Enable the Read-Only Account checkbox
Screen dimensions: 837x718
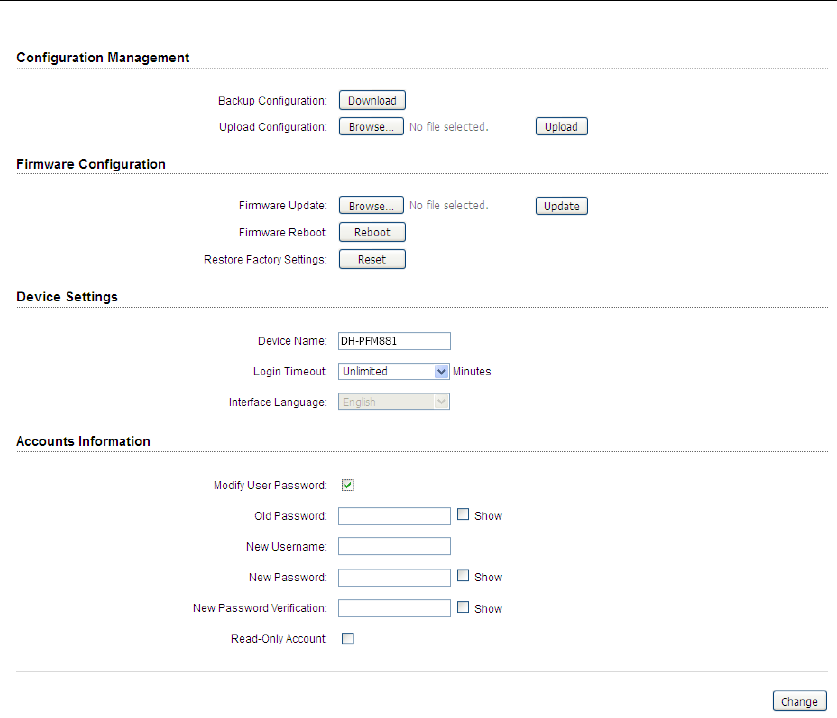point(348,638)
